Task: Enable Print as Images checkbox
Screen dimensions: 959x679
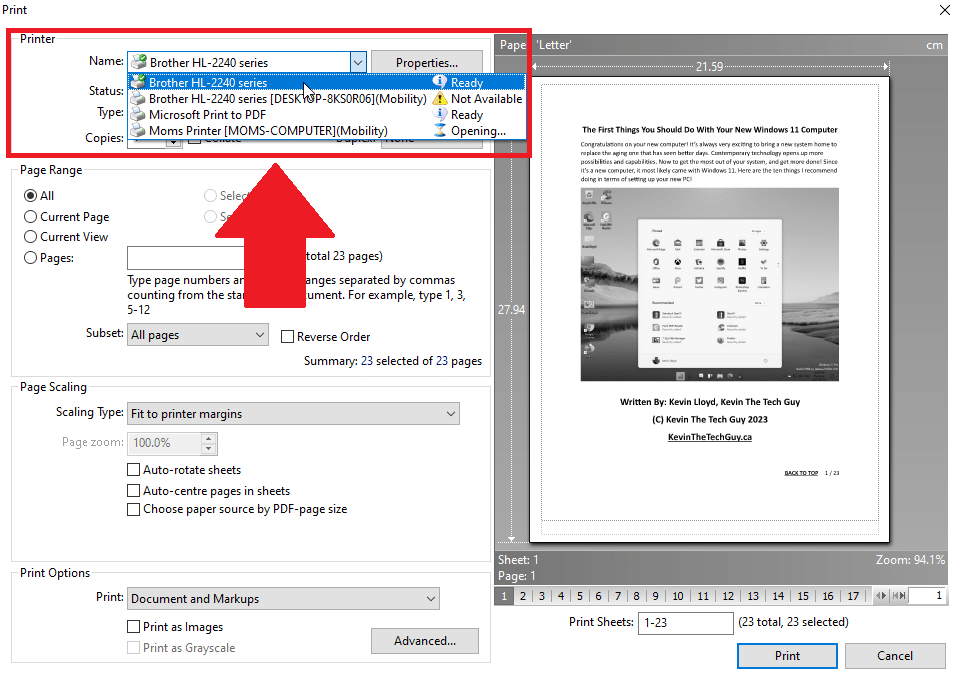Action: click(x=133, y=626)
